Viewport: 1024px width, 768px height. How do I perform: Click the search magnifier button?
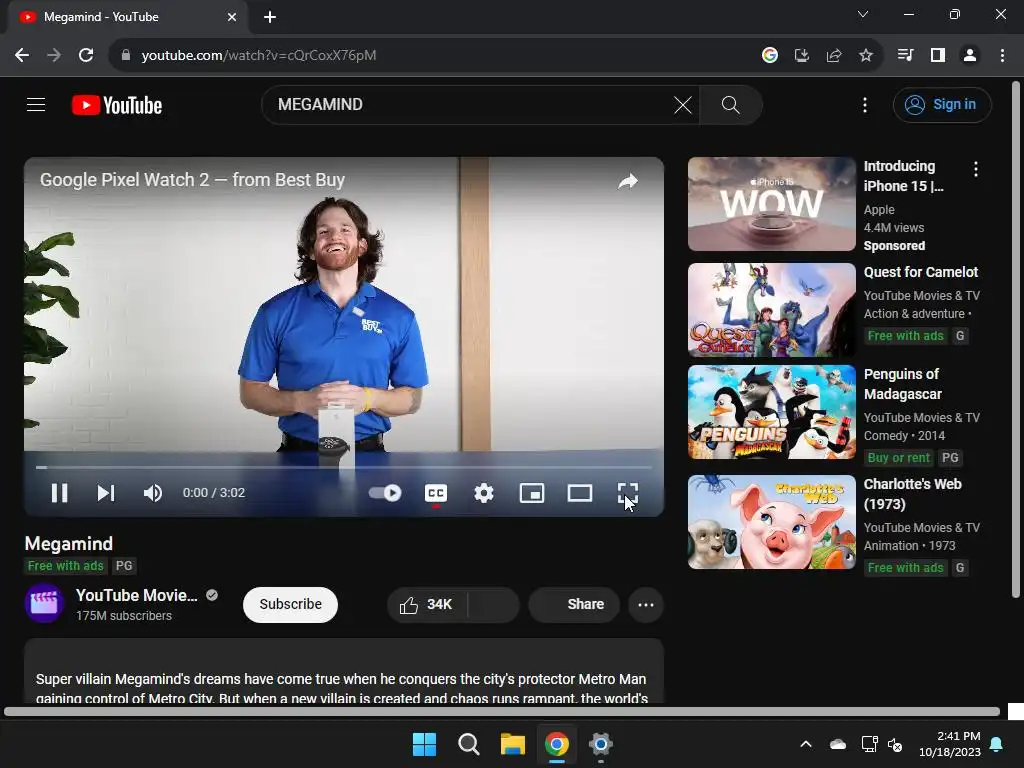coord(731,104)
